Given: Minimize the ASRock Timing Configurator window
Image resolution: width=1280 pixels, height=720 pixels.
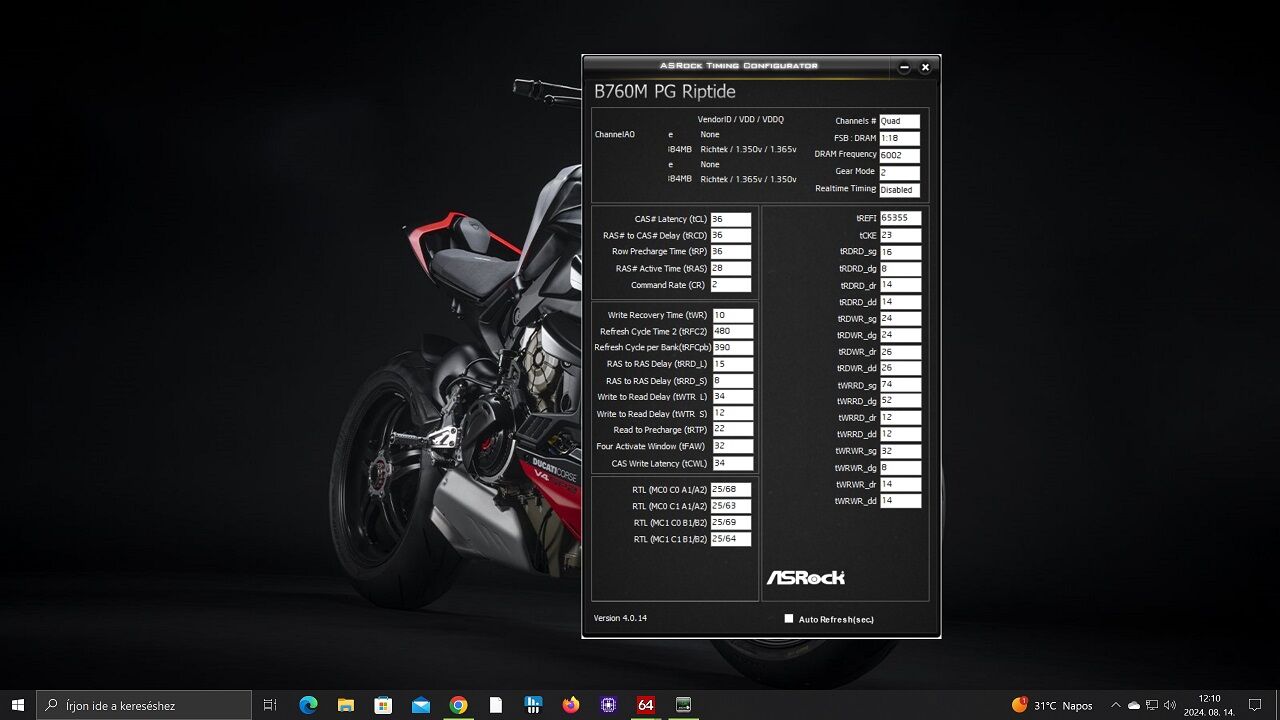Looking at the screenshot, I should [x=904, y=67].
